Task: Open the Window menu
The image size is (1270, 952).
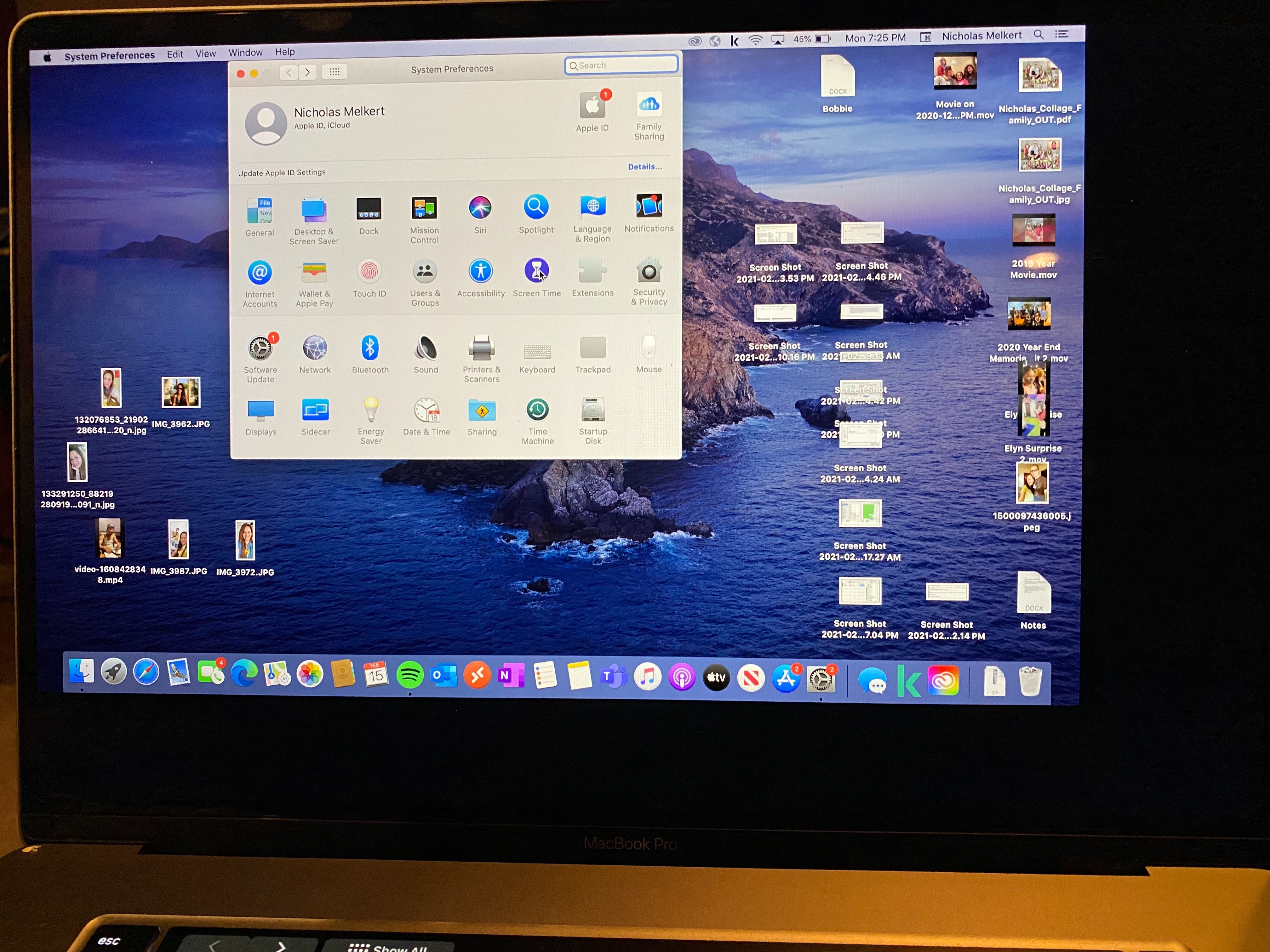Action: pos(245,53)
